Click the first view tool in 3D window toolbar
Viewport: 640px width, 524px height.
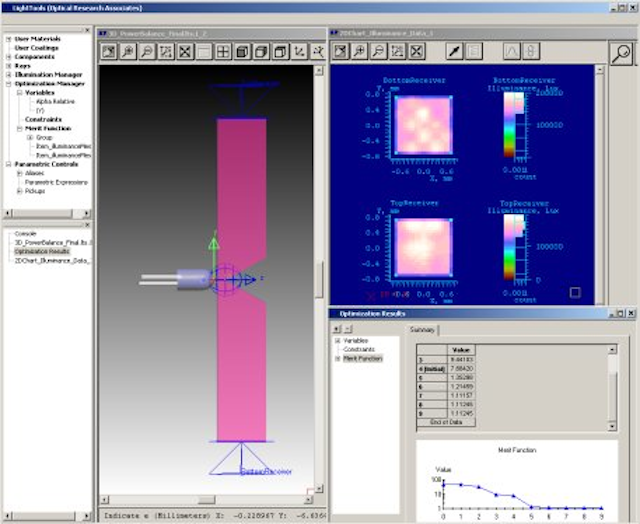109,51
